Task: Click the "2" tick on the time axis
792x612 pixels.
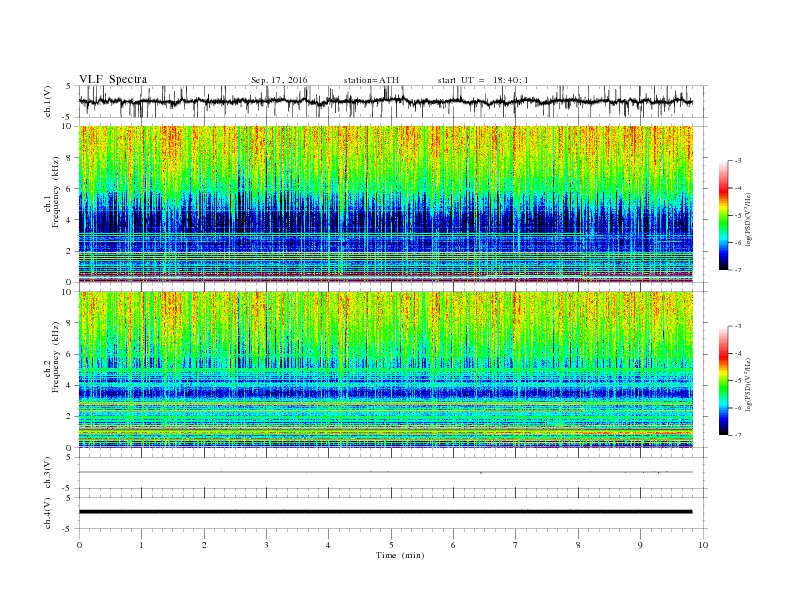Action: click(204, 545)
